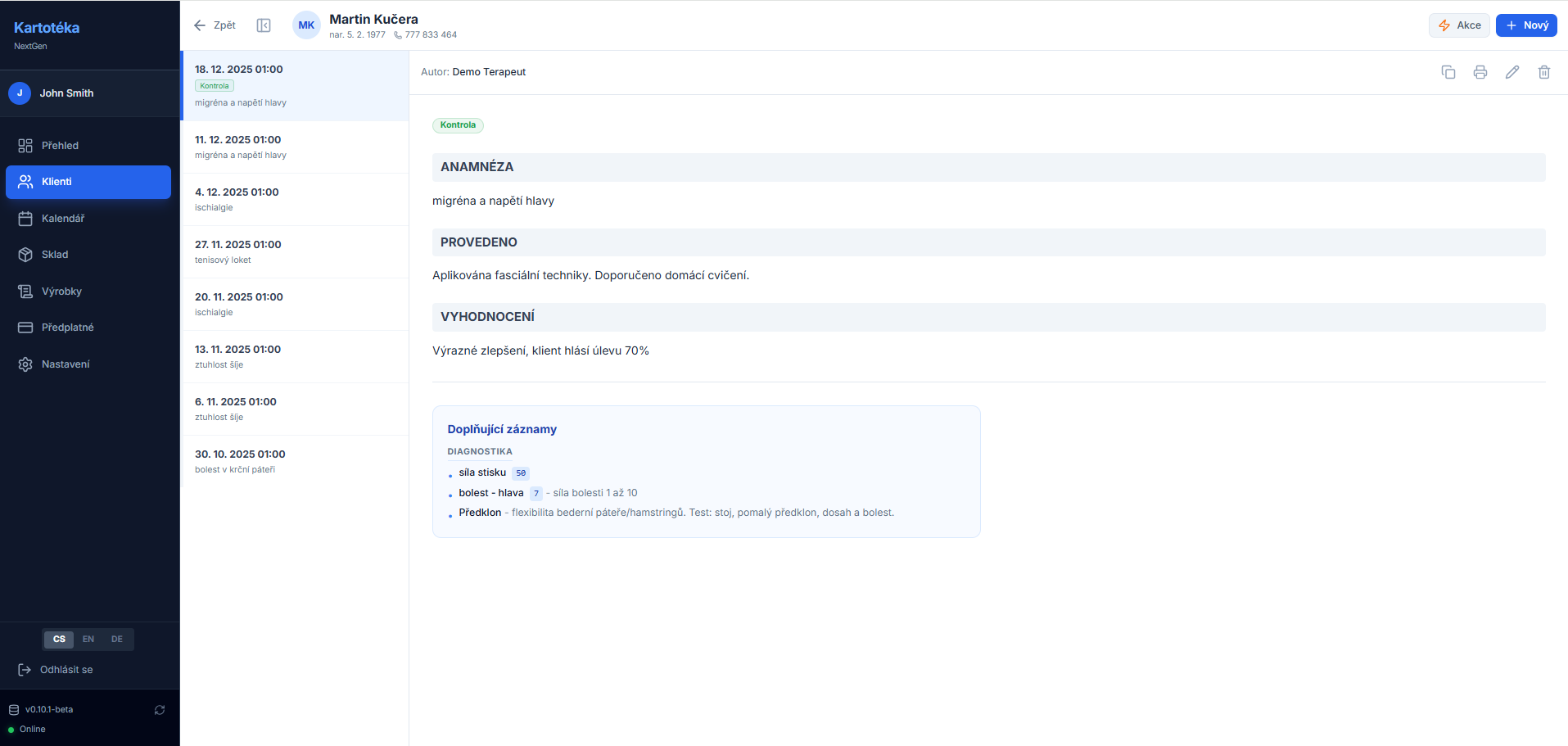Edit the record using the pencil icon
Image resolution: width=1568 pixels, height=746 pixels.
point(1512,72)
